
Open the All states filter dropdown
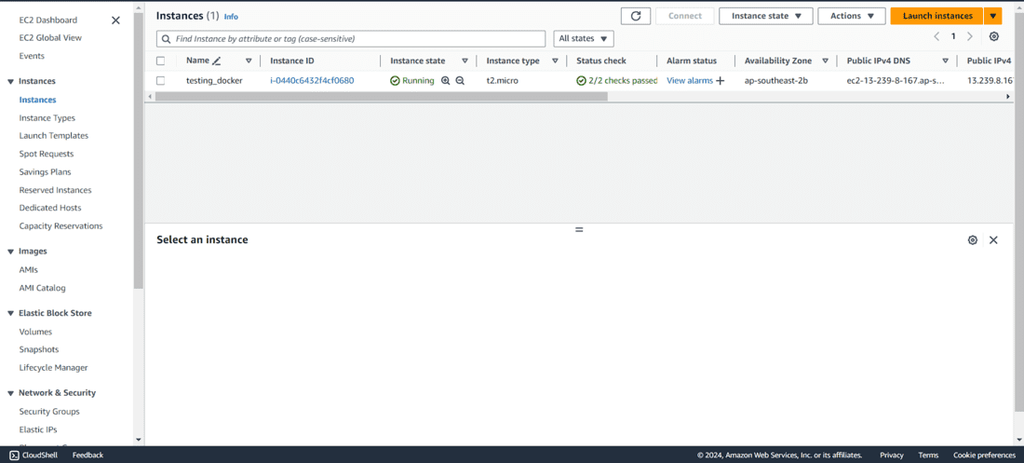[584, 39]
